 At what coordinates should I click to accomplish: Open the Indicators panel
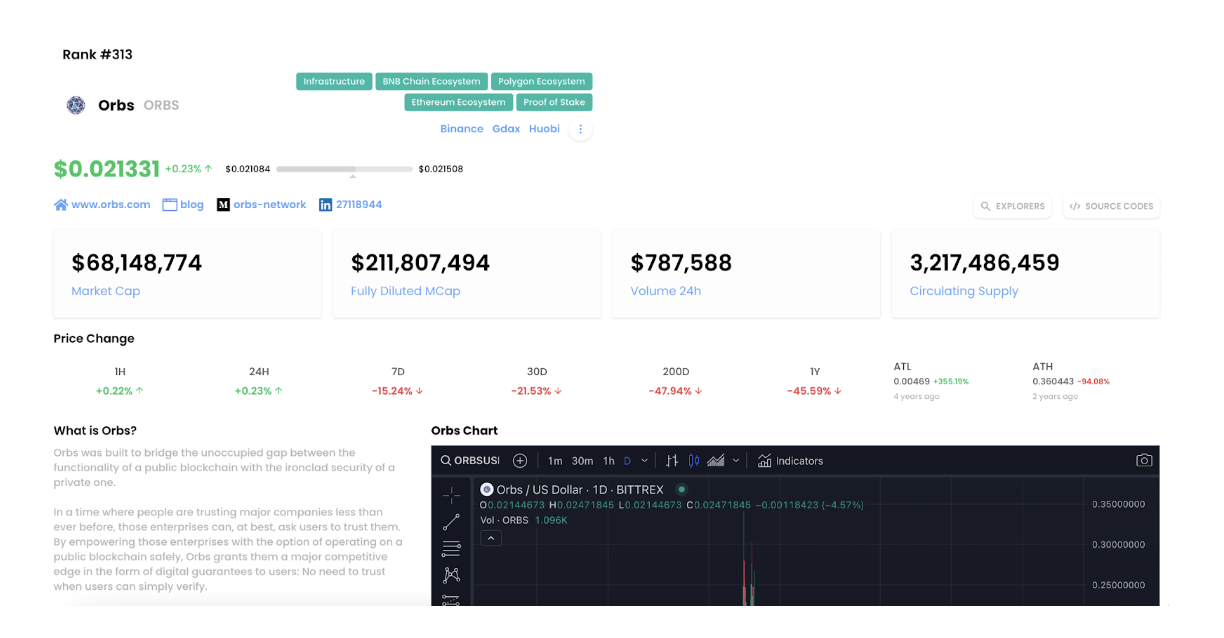(x=790, y=461)
